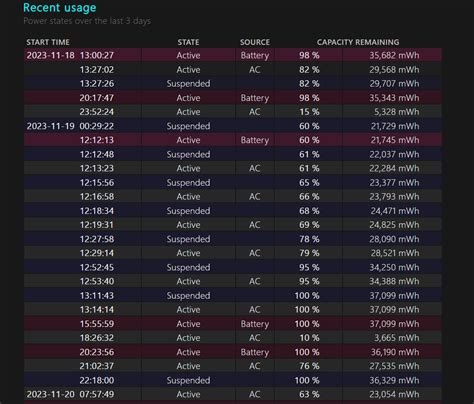
Task: Select the 36,190 mWh value
Action: [x=395, y=352]
